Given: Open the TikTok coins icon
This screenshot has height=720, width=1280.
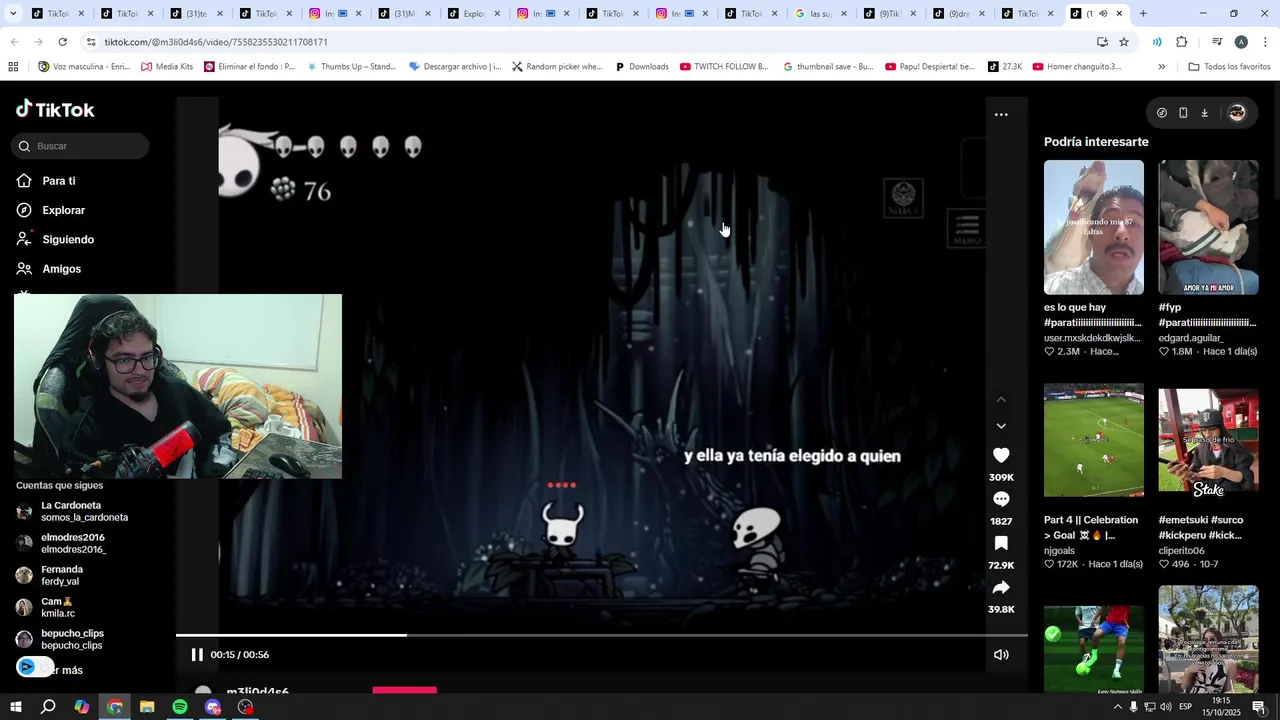Looking at the screenshot, I should tap(1161, 113).
